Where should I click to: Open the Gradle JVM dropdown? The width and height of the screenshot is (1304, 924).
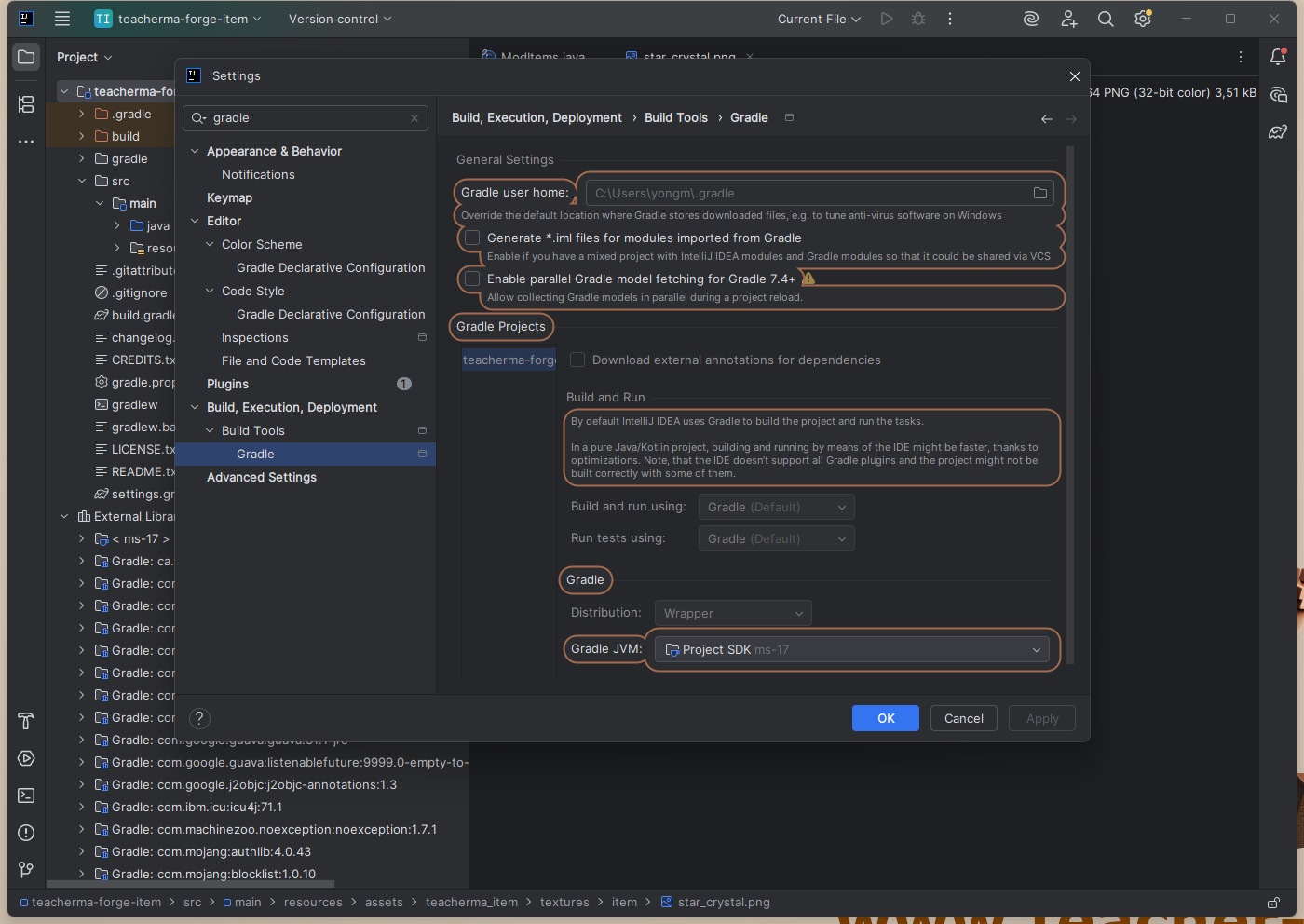point(852,649)
